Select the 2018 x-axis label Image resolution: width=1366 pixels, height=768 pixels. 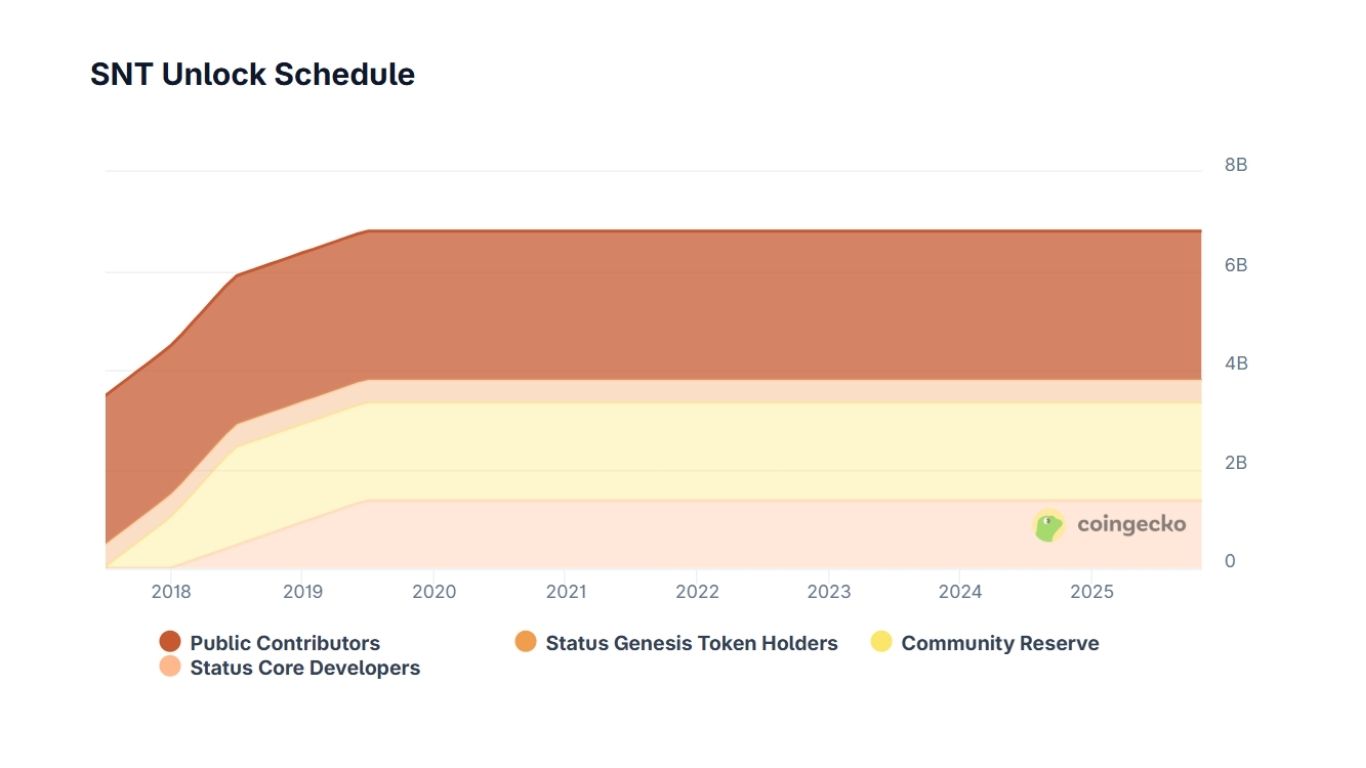[171, 592]
